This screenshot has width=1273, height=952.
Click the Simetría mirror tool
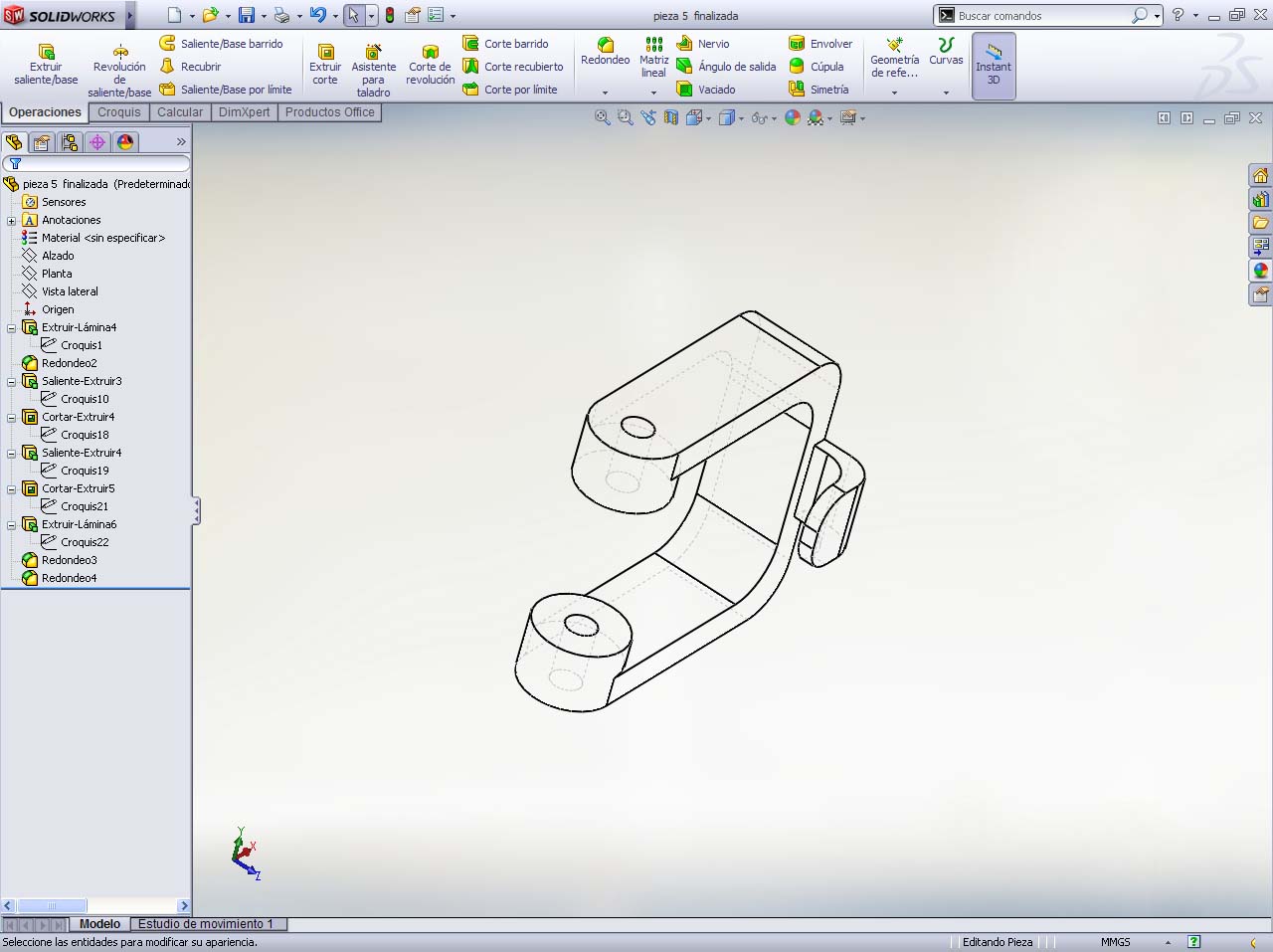tap(819, 90)
